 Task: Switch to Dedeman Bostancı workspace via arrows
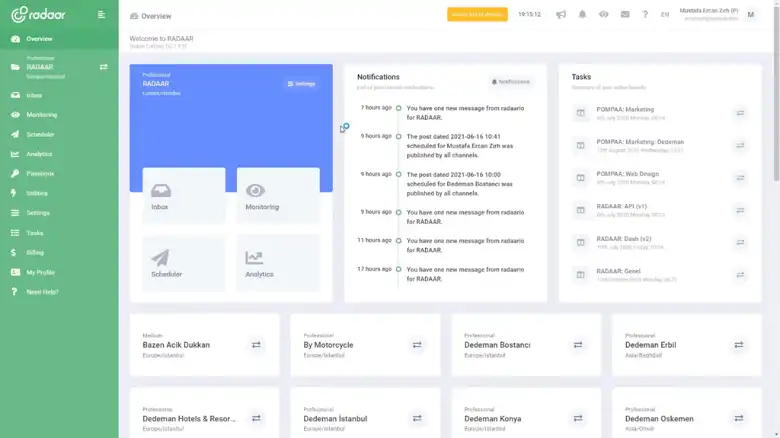578,345
